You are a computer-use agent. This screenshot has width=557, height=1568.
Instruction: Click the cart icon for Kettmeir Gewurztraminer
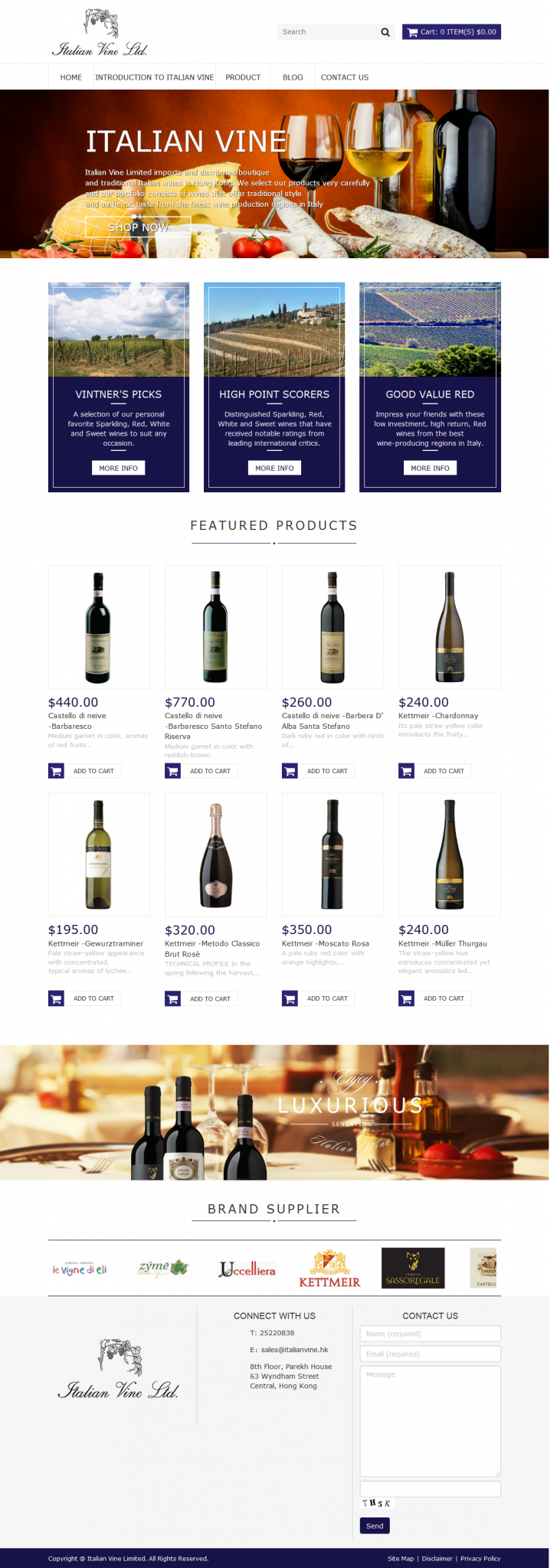tap(56, 998)
